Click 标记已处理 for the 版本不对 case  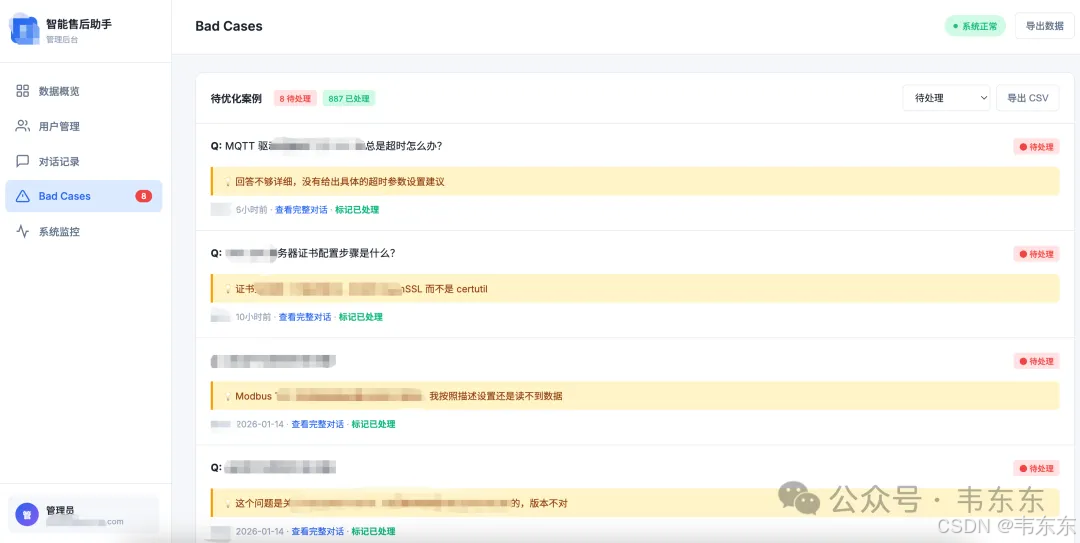click(x=373, y=531)
